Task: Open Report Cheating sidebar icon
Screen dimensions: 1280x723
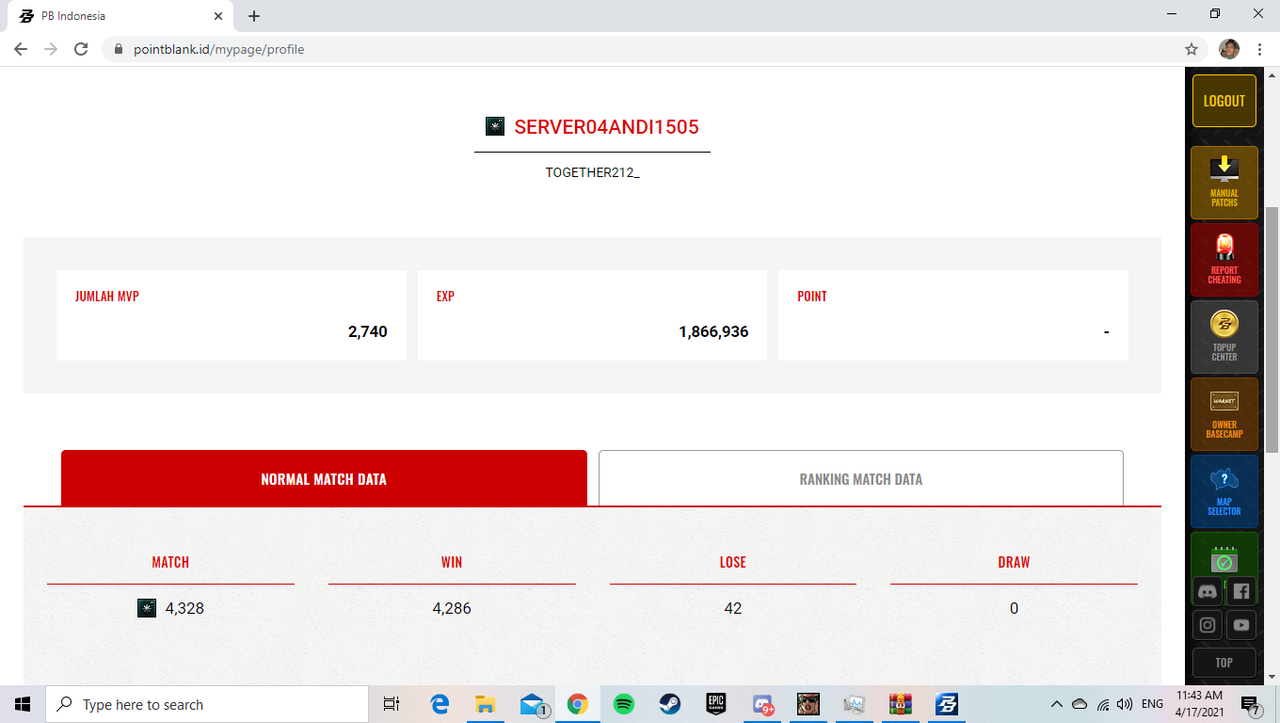Action: pyautogui.click(x=1224, y=259)
